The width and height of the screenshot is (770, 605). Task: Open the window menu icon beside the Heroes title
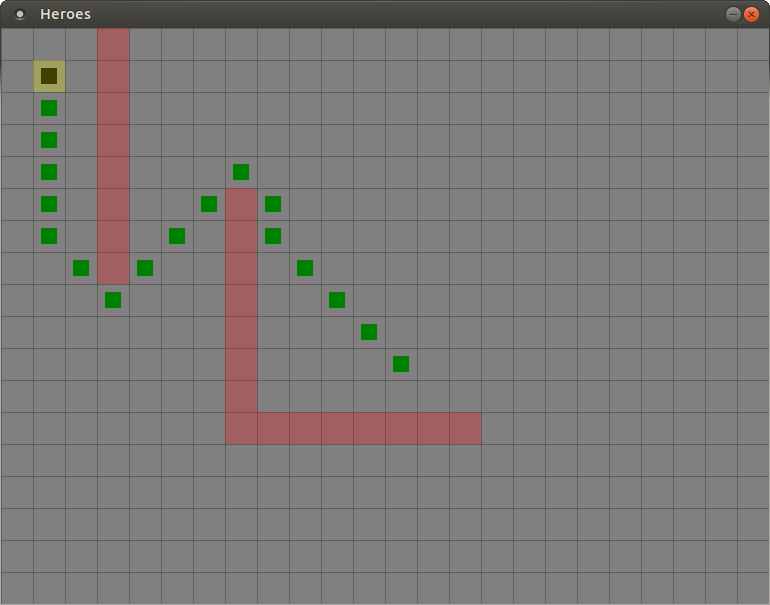(20, 14)
